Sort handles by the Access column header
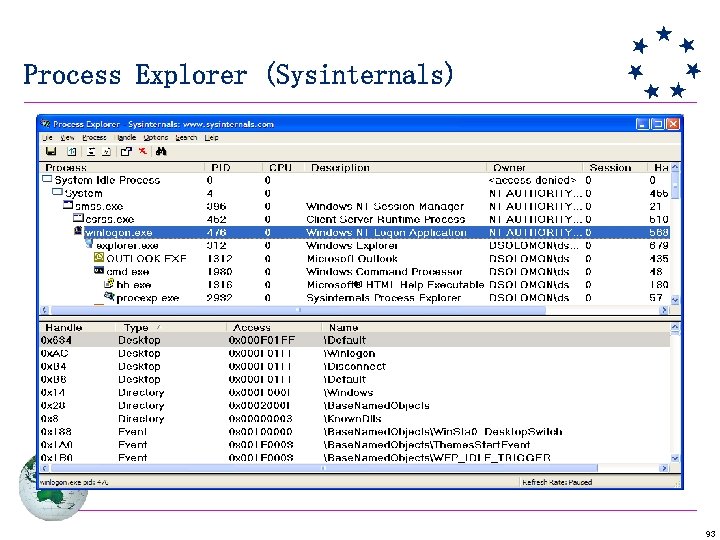 click(x=274, y=327)
